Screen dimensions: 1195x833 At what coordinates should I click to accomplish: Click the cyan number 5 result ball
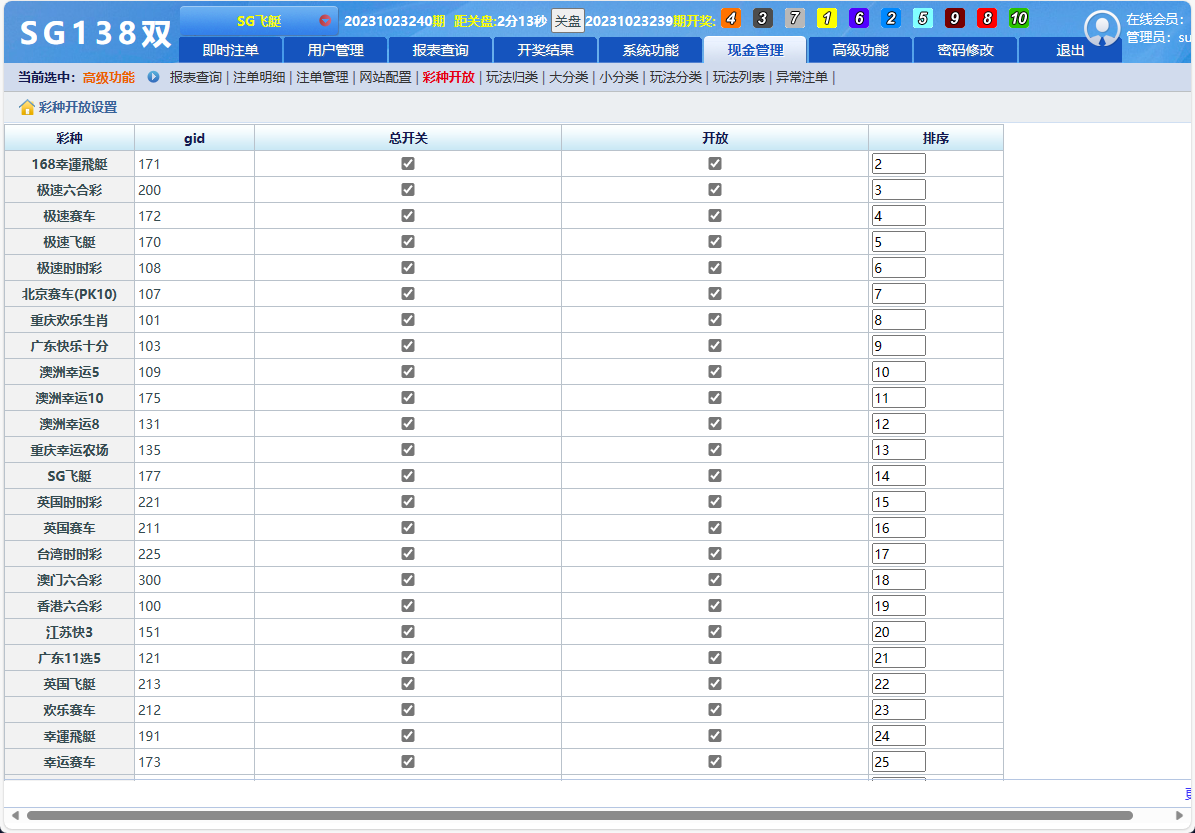(x=923, y=18)
